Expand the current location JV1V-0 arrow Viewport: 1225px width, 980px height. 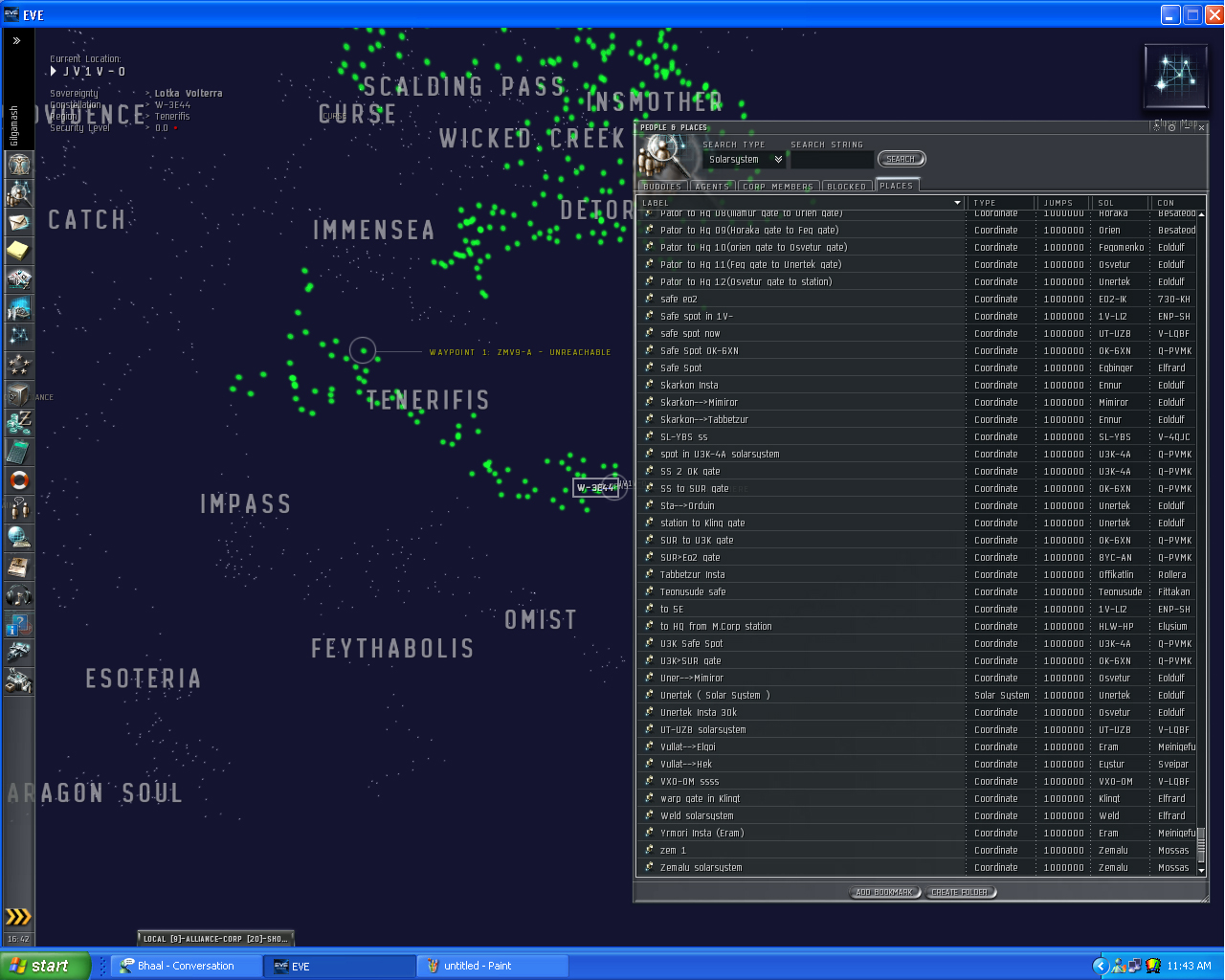click(54, 72)
